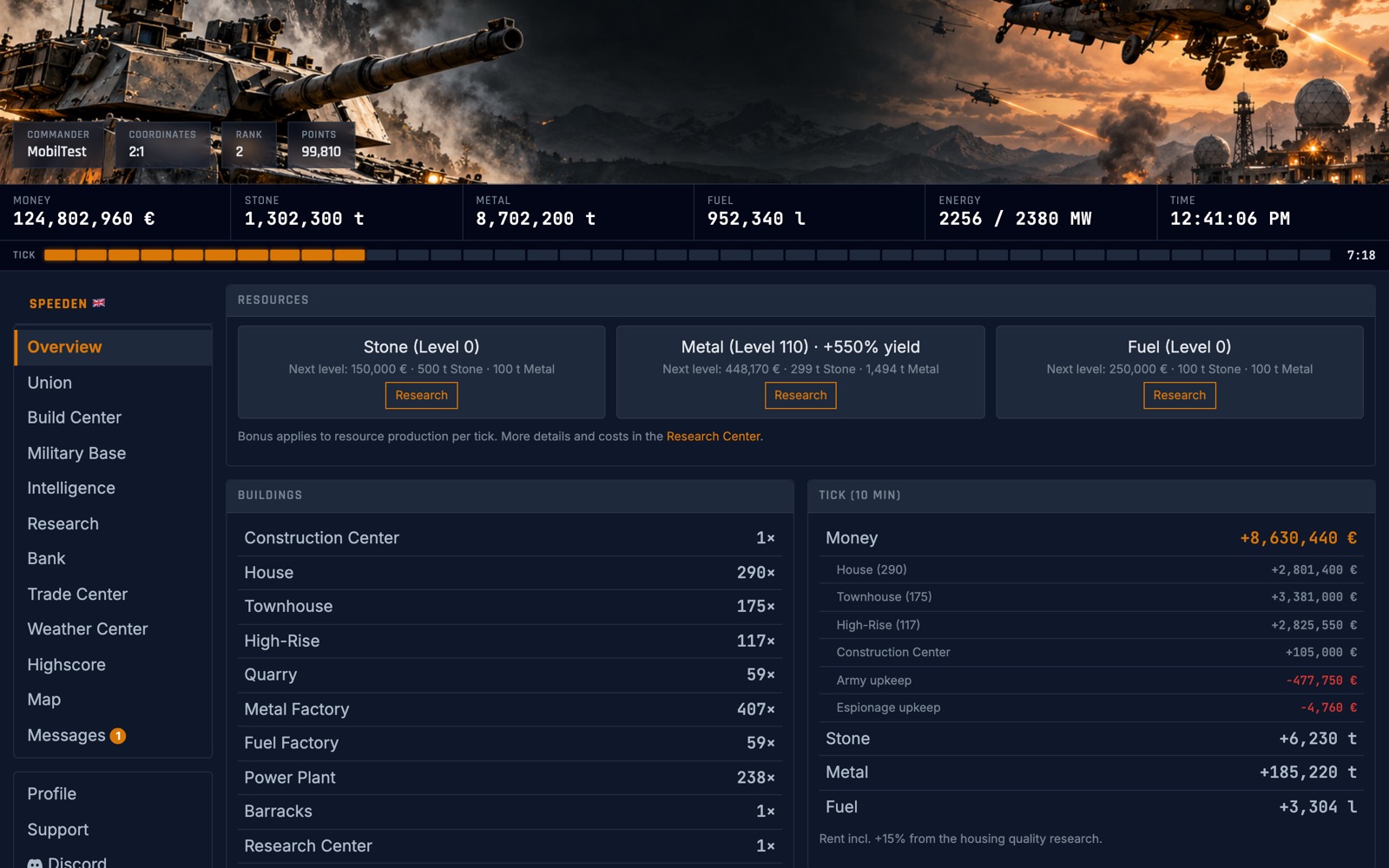The image size is (1389, 868).
Task: Select the High-Rise row in Buildings list
Action: coord(510,641)
